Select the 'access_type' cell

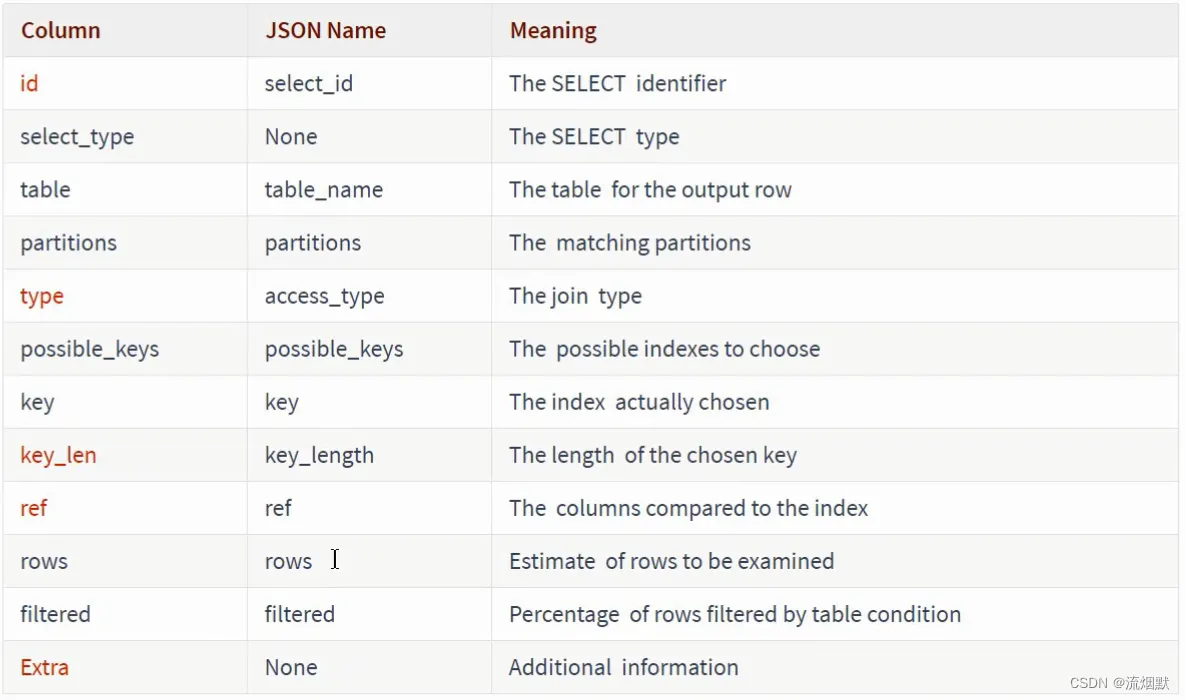coord(324,297)
